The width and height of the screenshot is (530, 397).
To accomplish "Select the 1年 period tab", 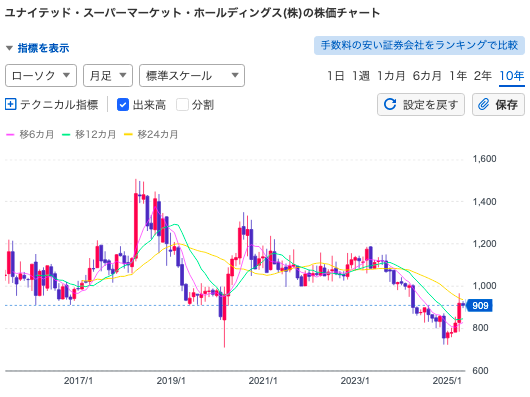I will [x=458, y=76].
